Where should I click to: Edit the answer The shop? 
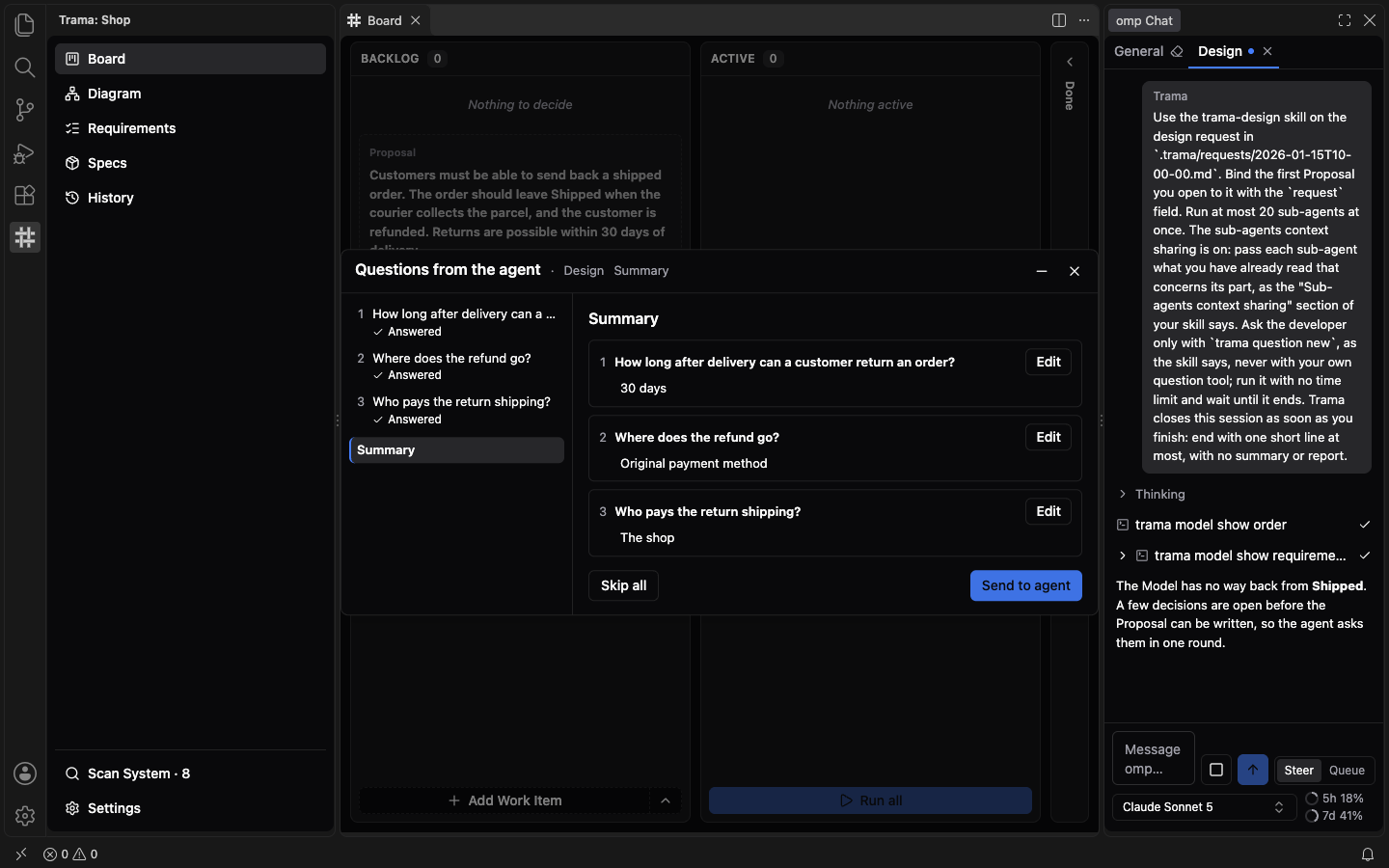pyautogui.click(x=1049, y=511)
